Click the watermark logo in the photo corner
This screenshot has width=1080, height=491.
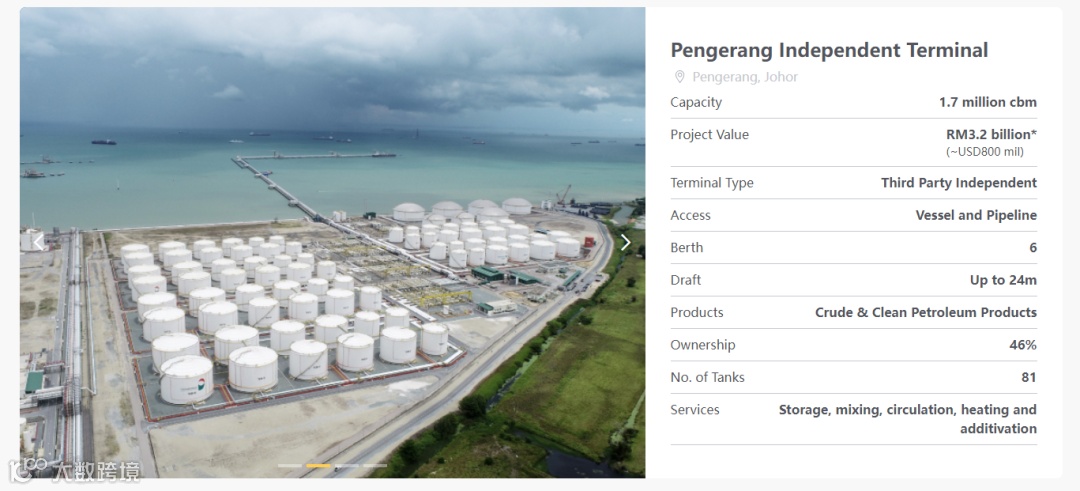tap(74, 470)
